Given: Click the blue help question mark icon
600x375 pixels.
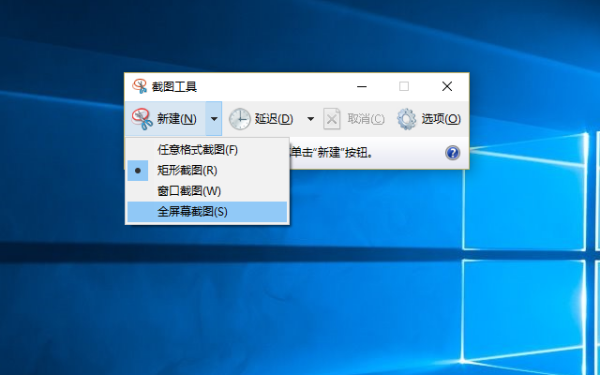Looking at the screenshot, I should (x=452, y=153).
